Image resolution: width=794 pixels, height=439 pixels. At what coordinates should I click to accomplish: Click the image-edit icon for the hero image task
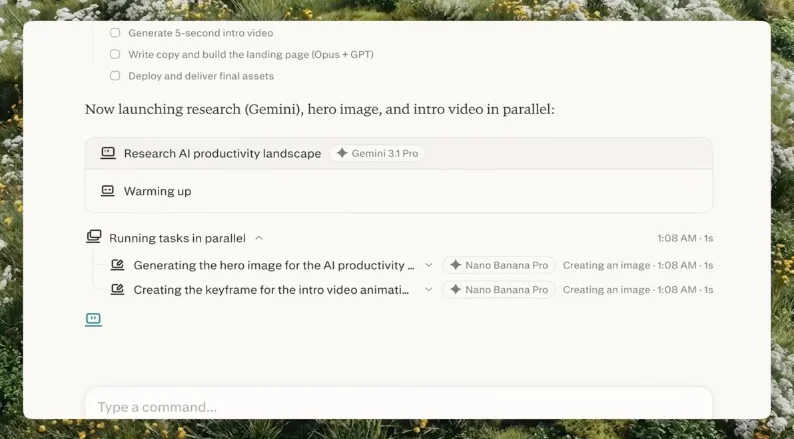[117, 265]
